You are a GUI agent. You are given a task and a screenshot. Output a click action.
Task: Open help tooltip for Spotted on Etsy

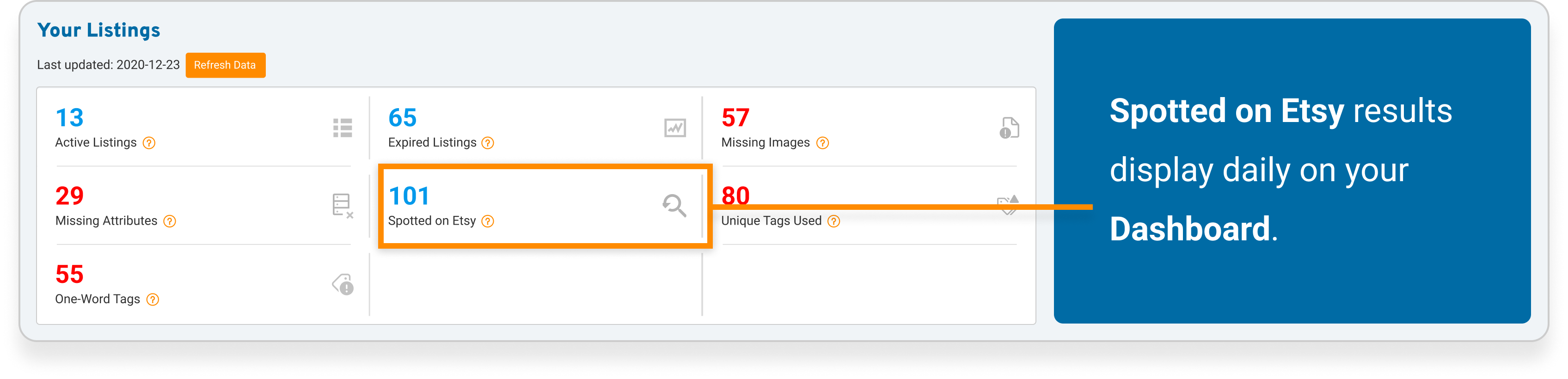488,221
